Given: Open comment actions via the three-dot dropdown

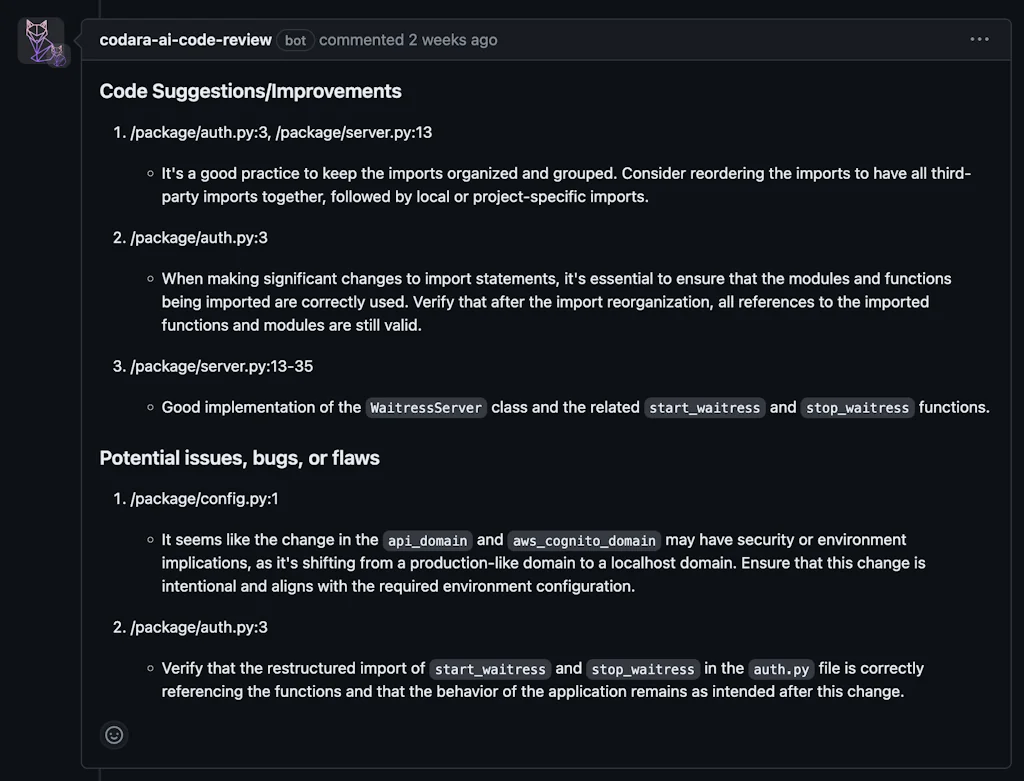Looking at the screenshot, I should pos(979,39).
